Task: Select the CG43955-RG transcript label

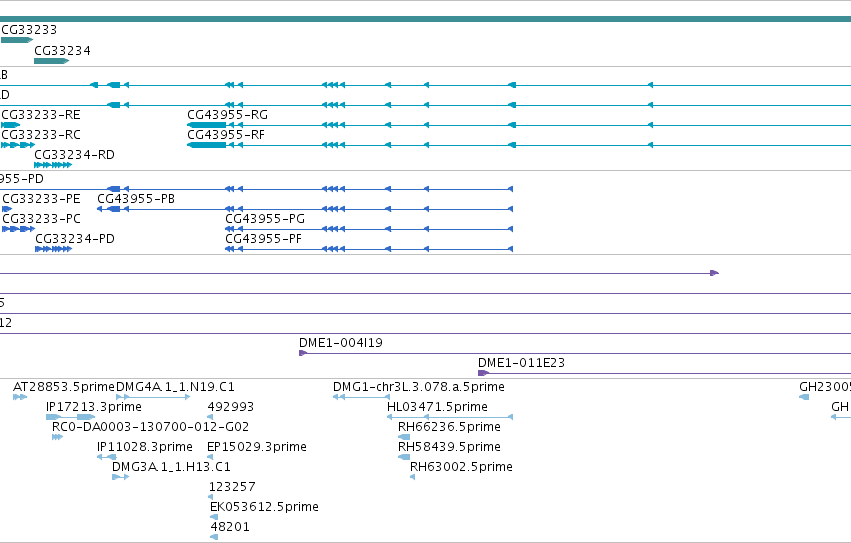Action: point(227,115)
